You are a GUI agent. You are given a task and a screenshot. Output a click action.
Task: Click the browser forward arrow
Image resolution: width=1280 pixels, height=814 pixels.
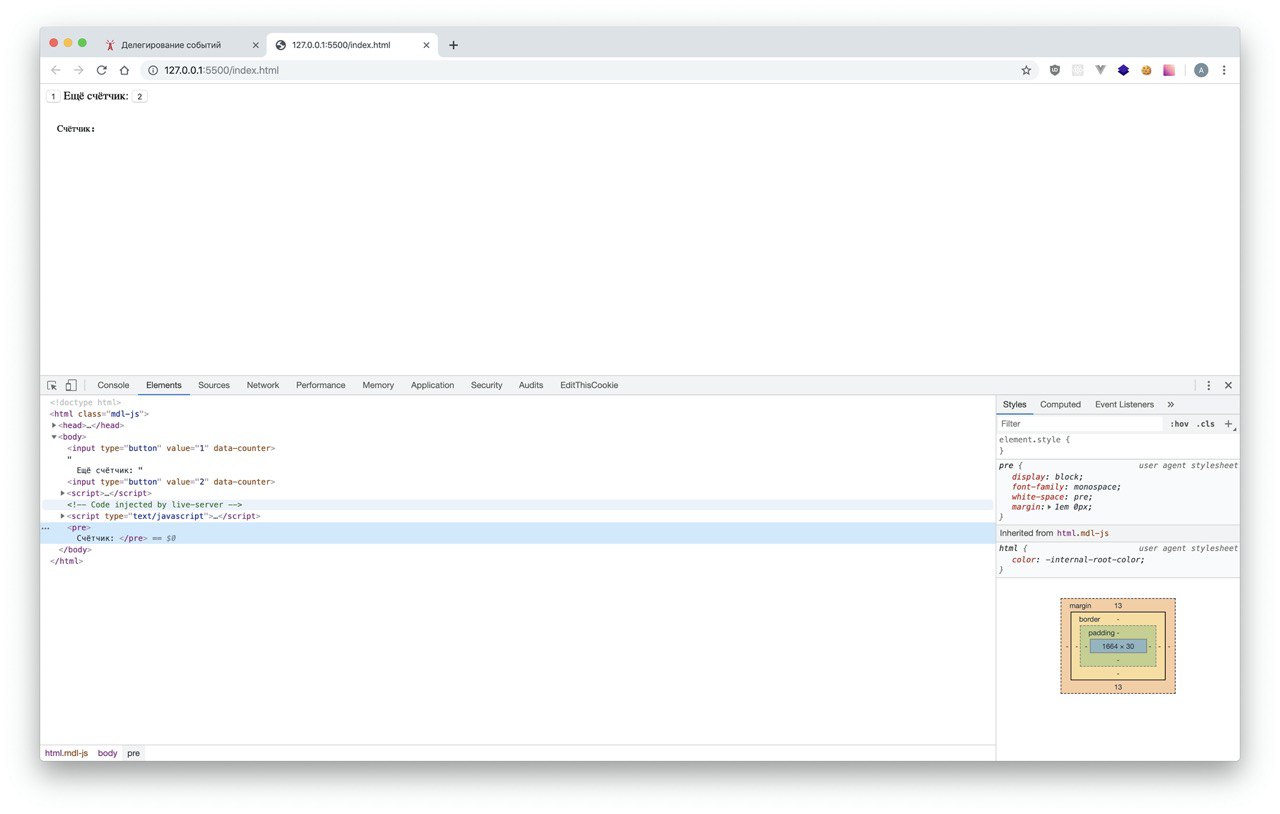click(x=78, y=70)
